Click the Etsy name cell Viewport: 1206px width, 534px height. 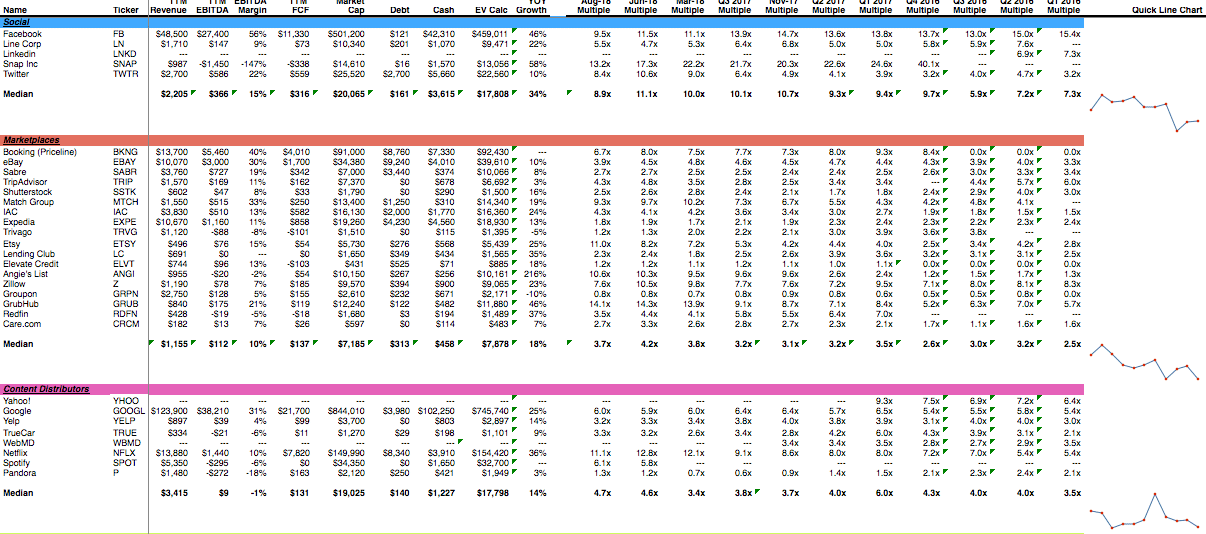coord(11,243)
